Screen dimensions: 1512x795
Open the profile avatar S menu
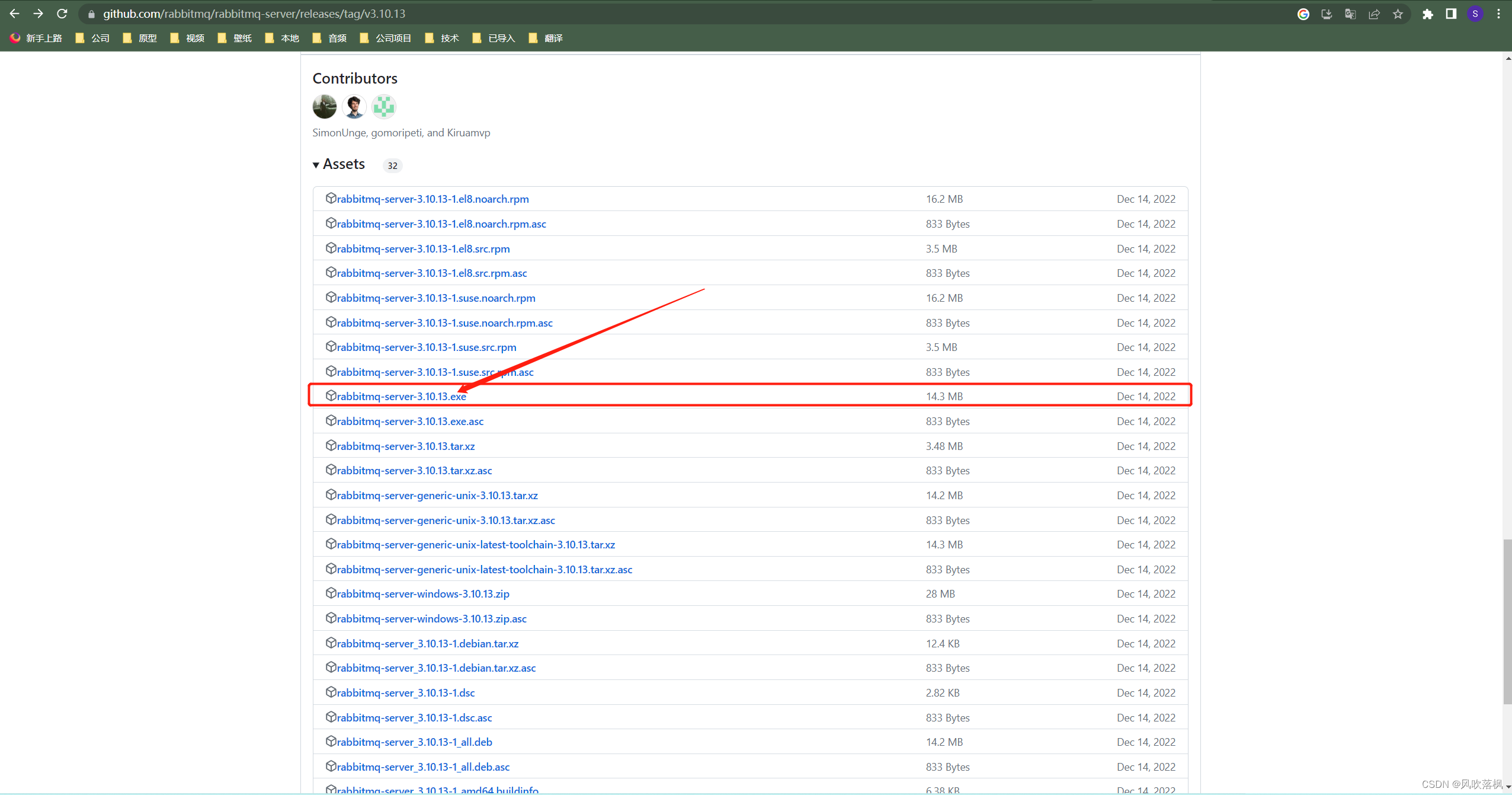tap(1475, 14)
